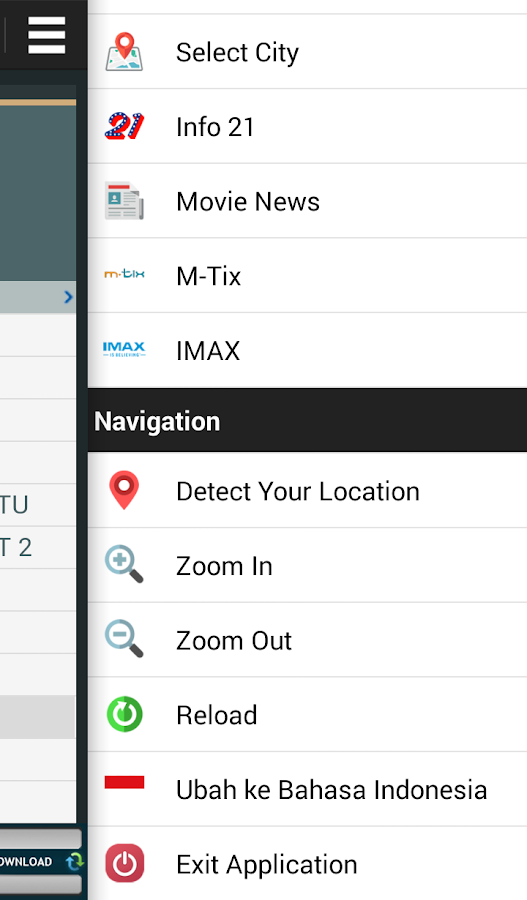The width and height of the screenshot is (527, 900).
Task: Tap the 21 logo icon
Action: [x=124, y=126]
